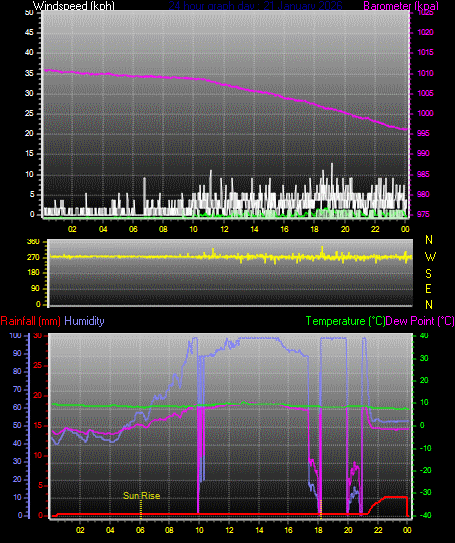The image size is (455, 543).
Task: Click the humidity axis value 70
Action: pos(17,390)
